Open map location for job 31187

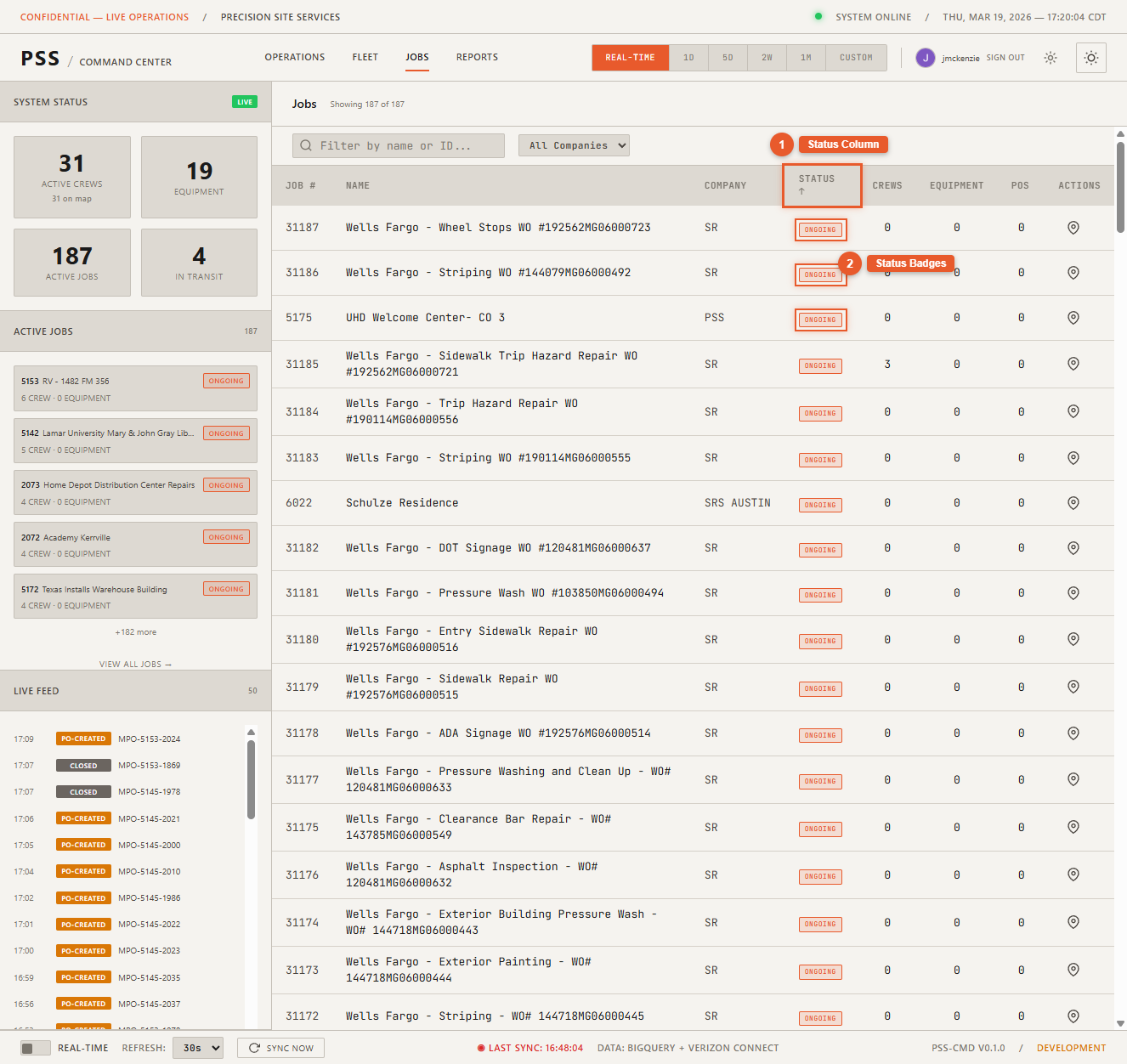point(1073,228)
